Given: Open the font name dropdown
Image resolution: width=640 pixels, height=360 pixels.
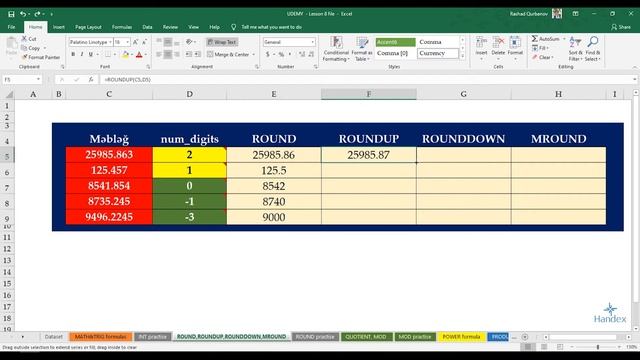Looking at the screenshot, I should [110, 42].
